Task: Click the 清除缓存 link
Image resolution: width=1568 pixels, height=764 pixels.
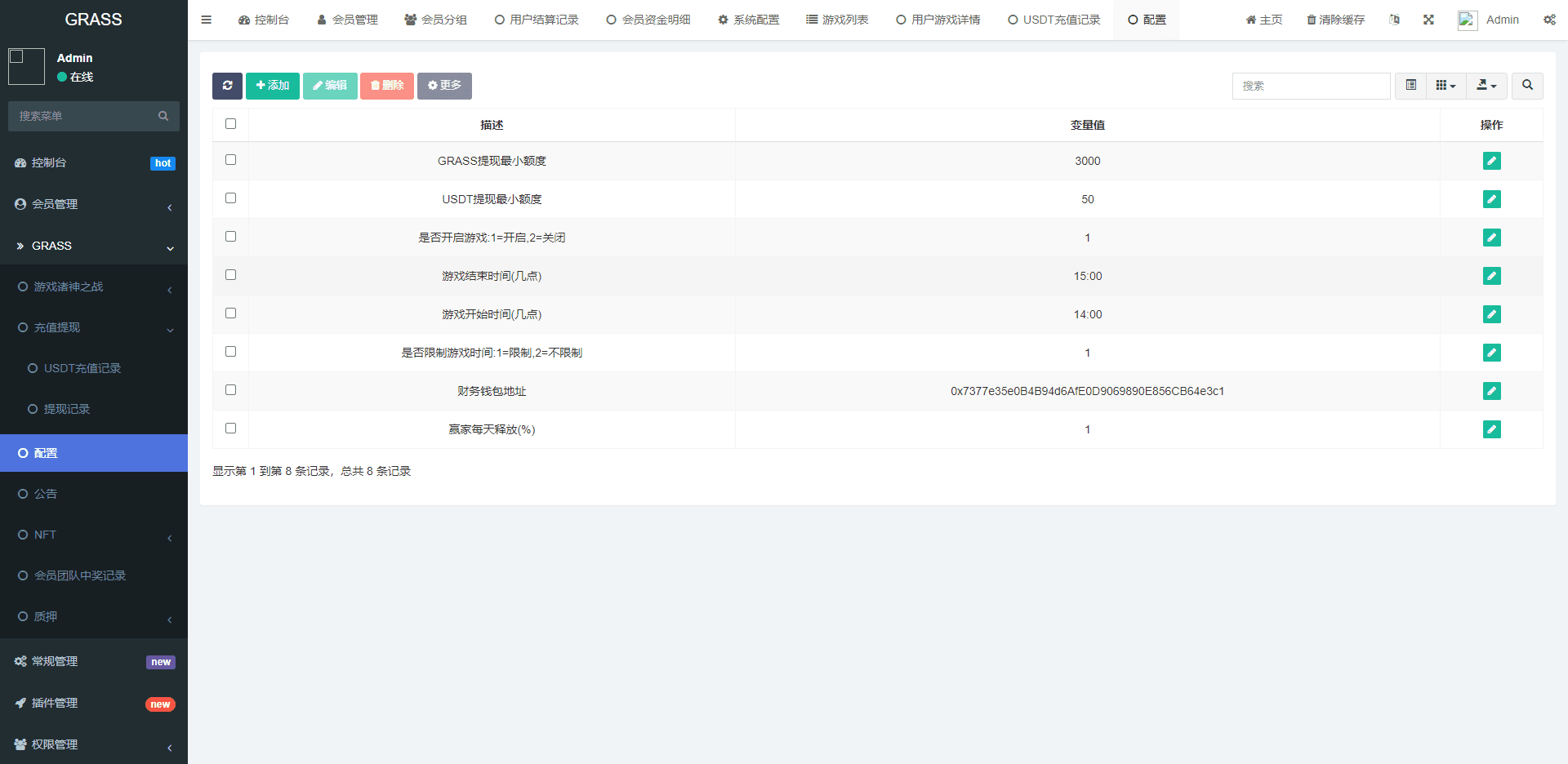Action: 1335,20
